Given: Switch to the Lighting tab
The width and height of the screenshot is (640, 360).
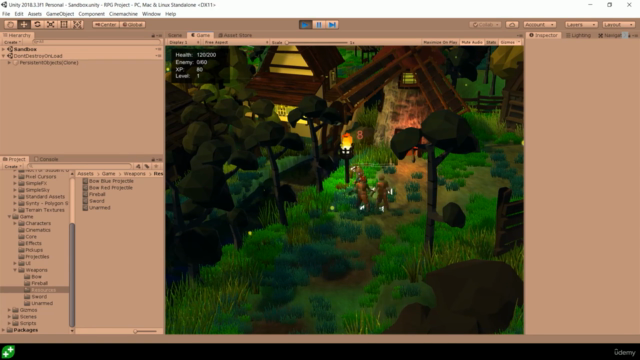Looking at the screenshot, I should coord(579,35).
